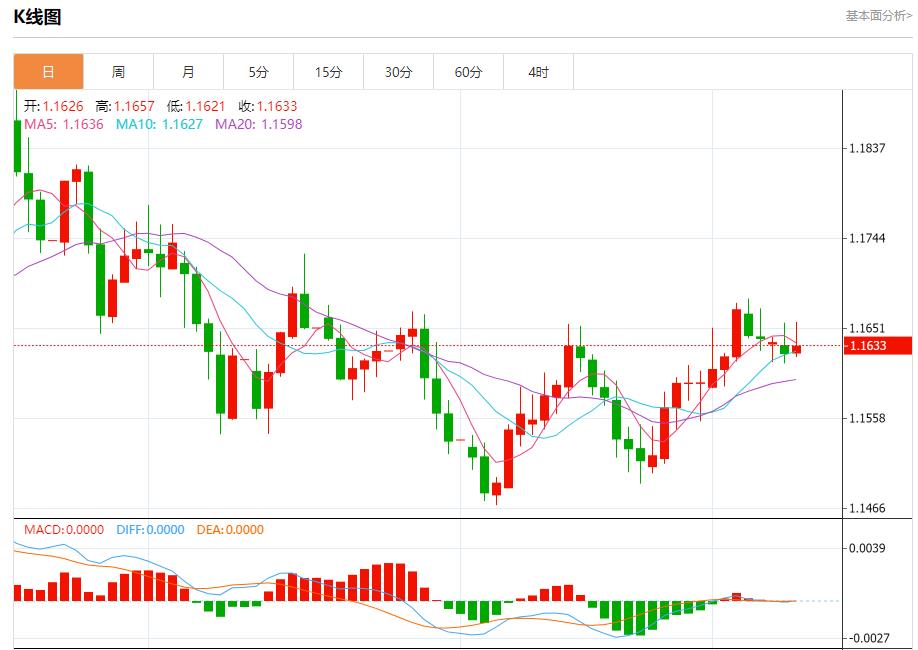Click the DEA value label
918x650 pixels.
point(228,530)
